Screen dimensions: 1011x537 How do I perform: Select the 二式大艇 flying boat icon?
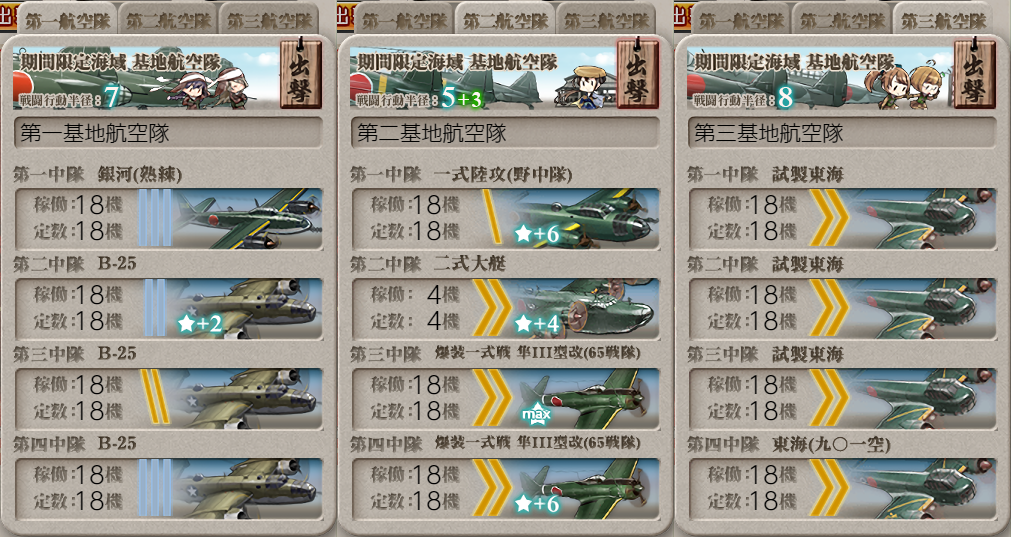tap(584, 308)
